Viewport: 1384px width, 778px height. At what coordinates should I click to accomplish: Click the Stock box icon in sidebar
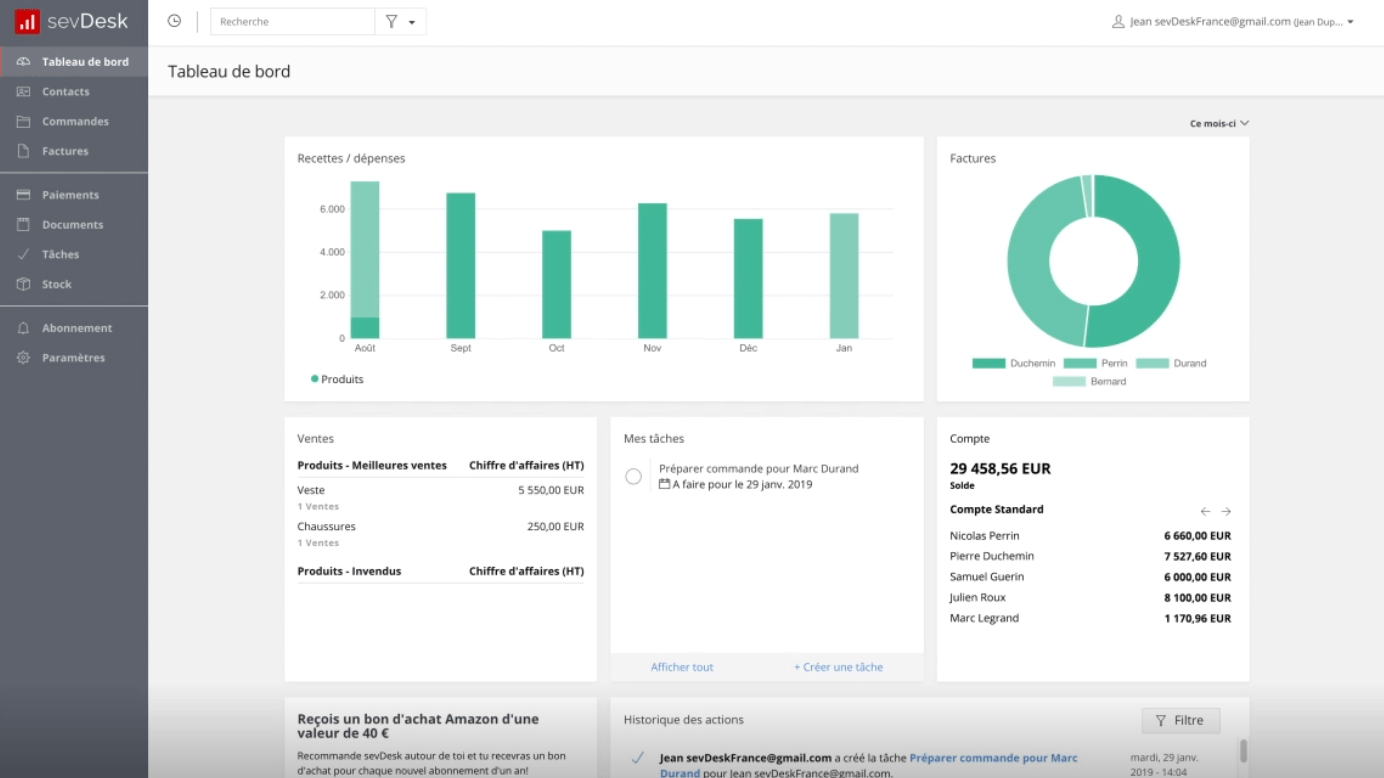pyautogui.click(x=23, y=285)
